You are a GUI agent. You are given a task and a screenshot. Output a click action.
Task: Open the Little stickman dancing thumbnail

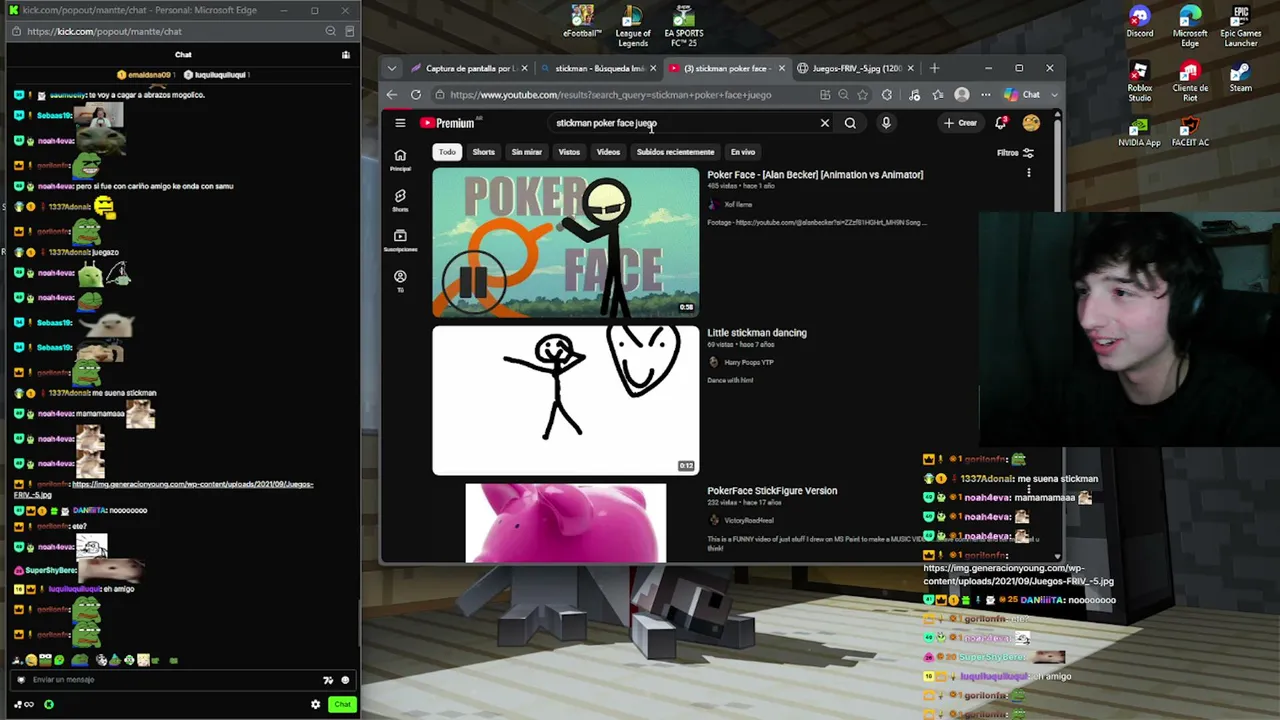(566, 400)
